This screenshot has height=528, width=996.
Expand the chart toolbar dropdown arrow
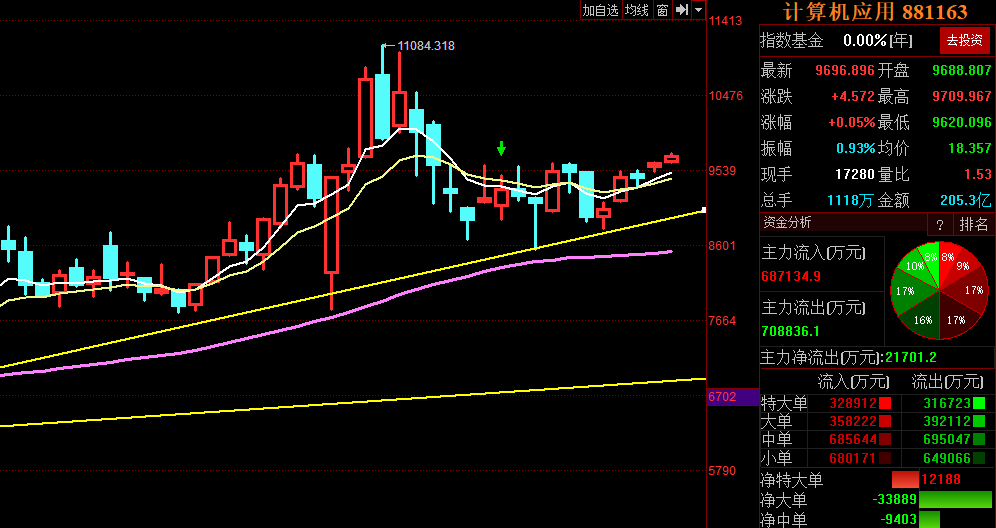(698, 10)
